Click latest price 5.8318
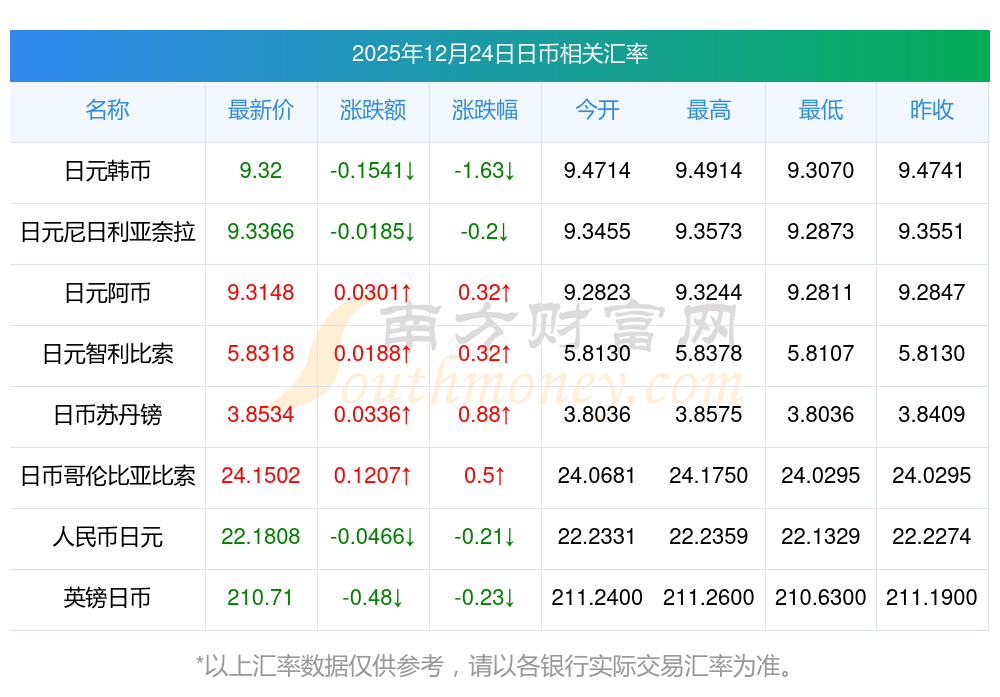Viewport: 1000px width, 697px height. pyautogui.click(x=260, y=353)
